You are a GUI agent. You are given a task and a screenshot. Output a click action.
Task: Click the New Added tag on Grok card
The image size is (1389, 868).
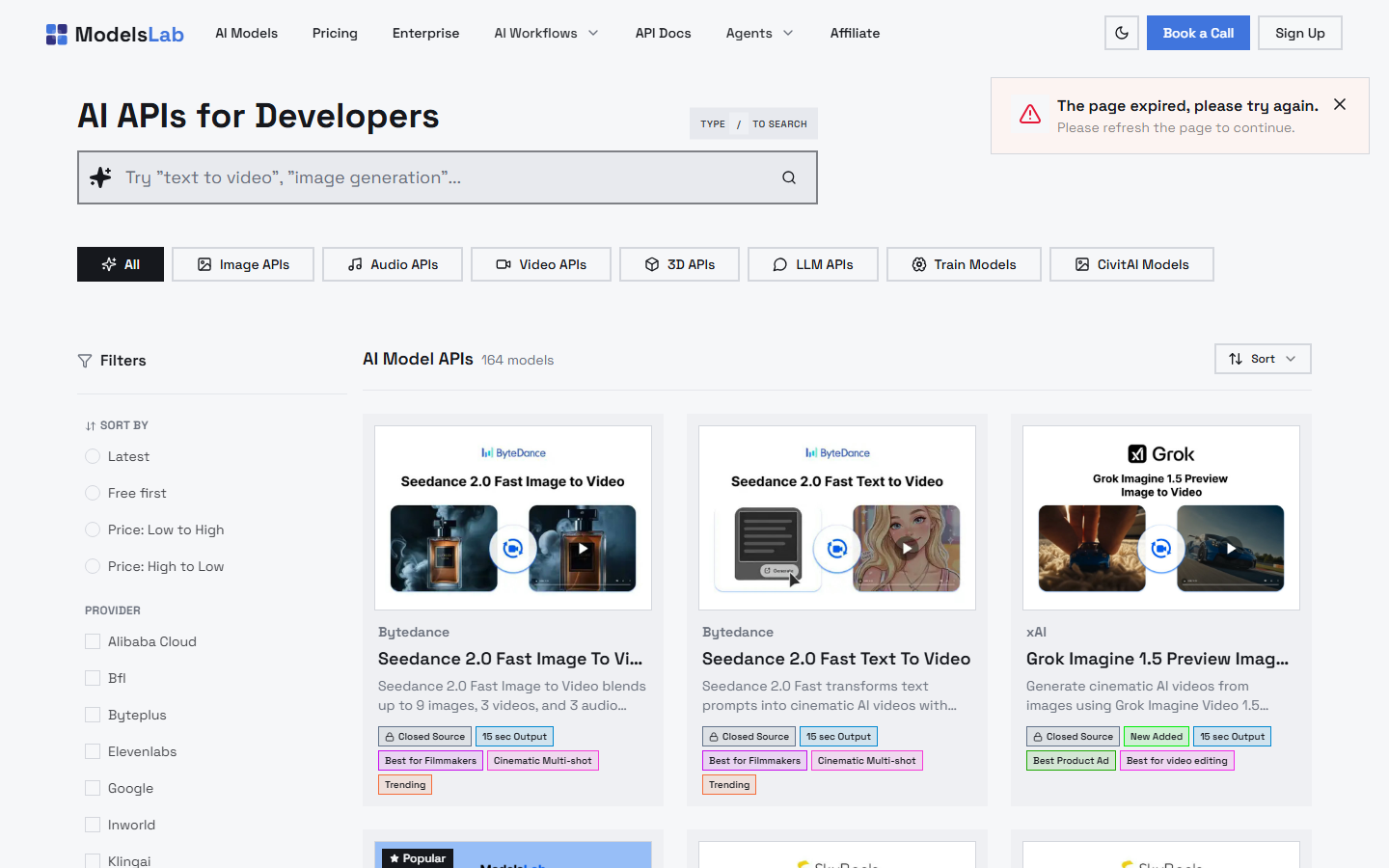[1157, 737]
